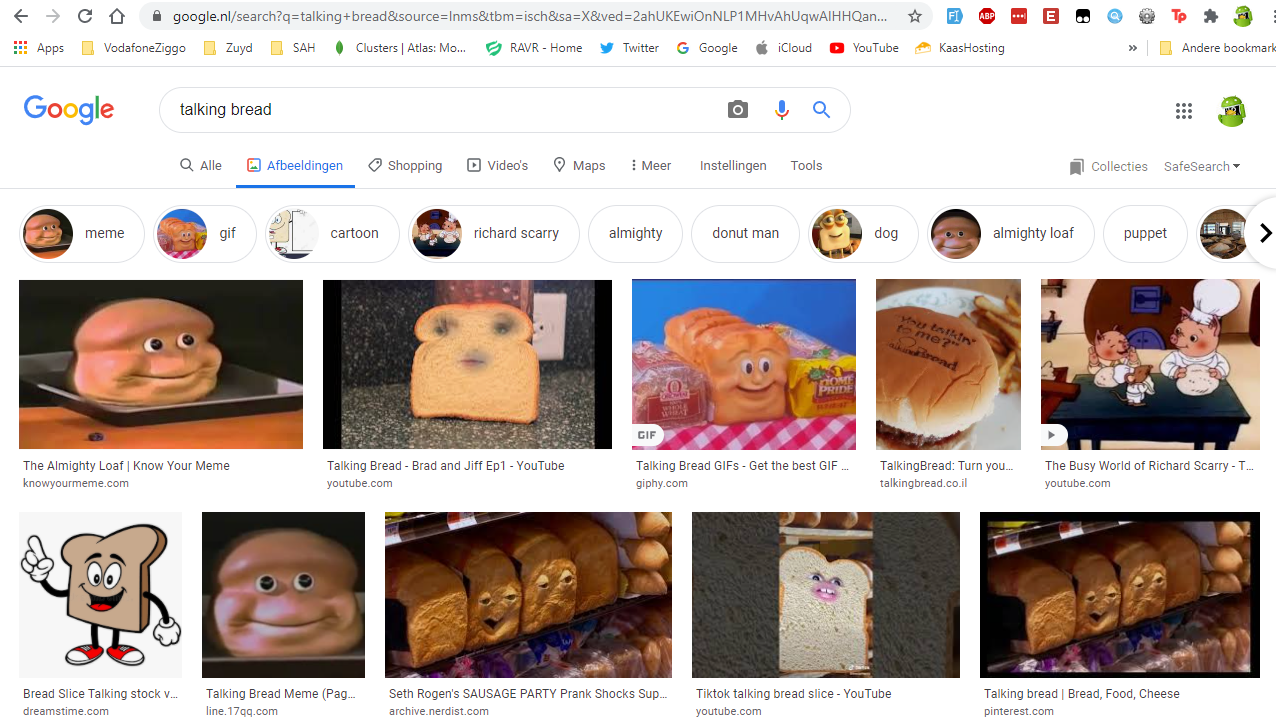Viewport: 1276px width, 727px height.
Task: Click the talking bread search field
Action: point(440,110)
